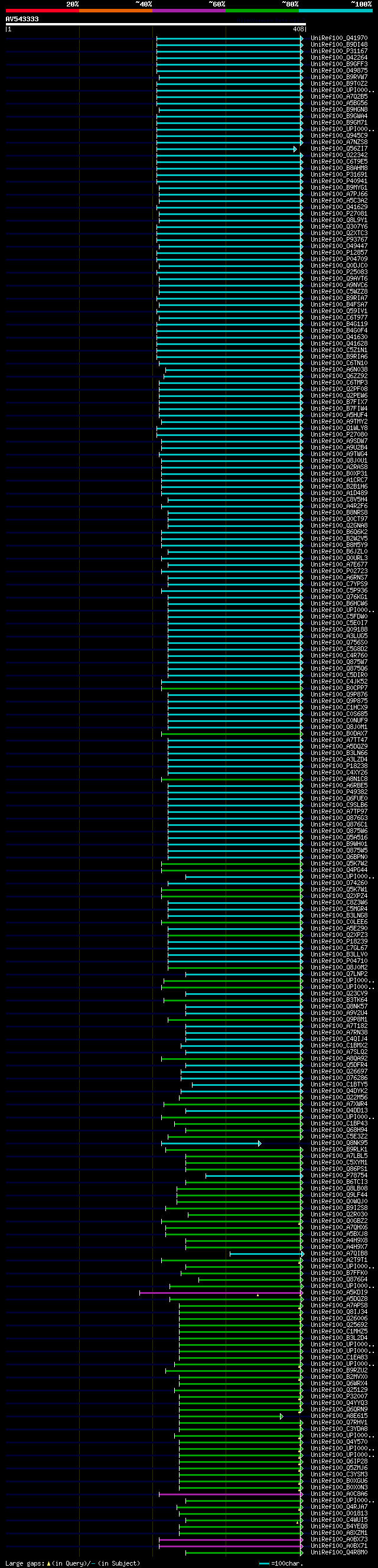
Task: Click hit label UniRef100_C1EA83
Action: pyautogui.click(x=339, y=1358)
